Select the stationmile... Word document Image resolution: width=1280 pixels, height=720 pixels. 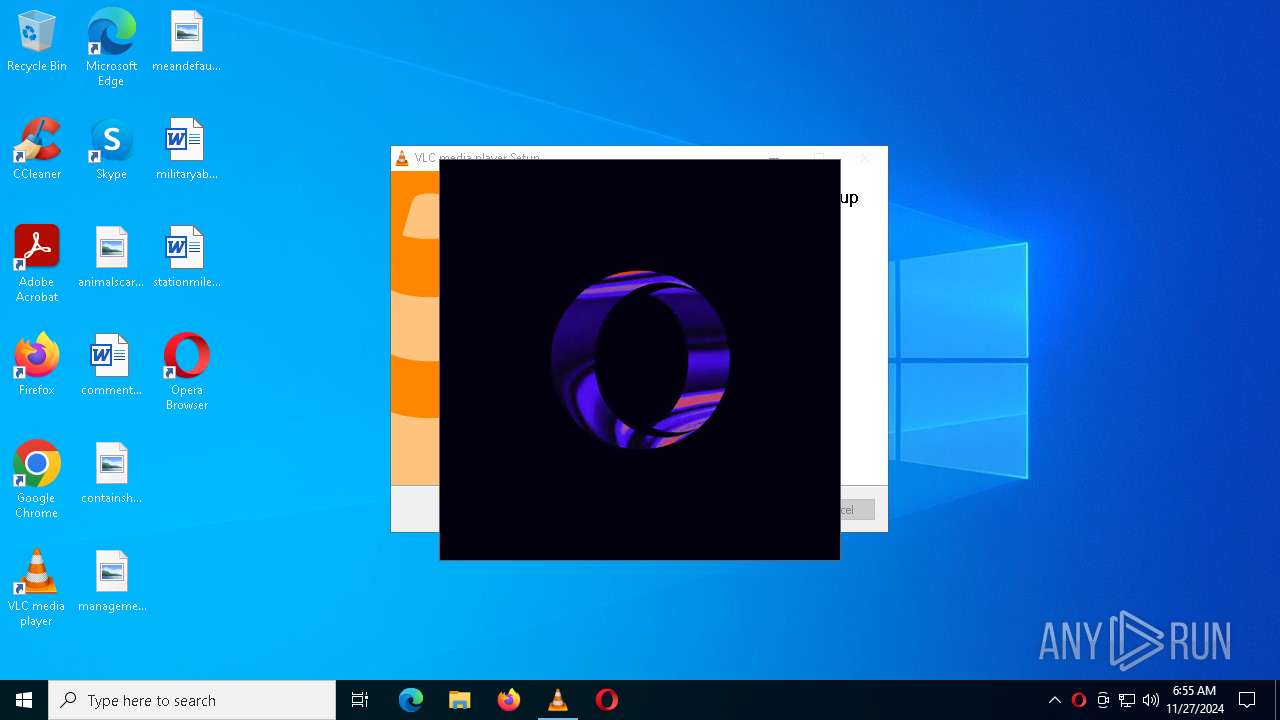(x=186, y=258)
